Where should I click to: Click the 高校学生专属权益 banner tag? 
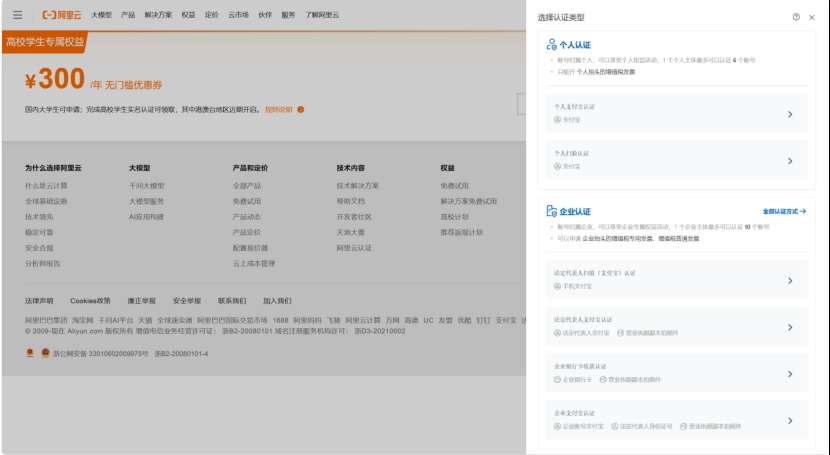point(45,42)
